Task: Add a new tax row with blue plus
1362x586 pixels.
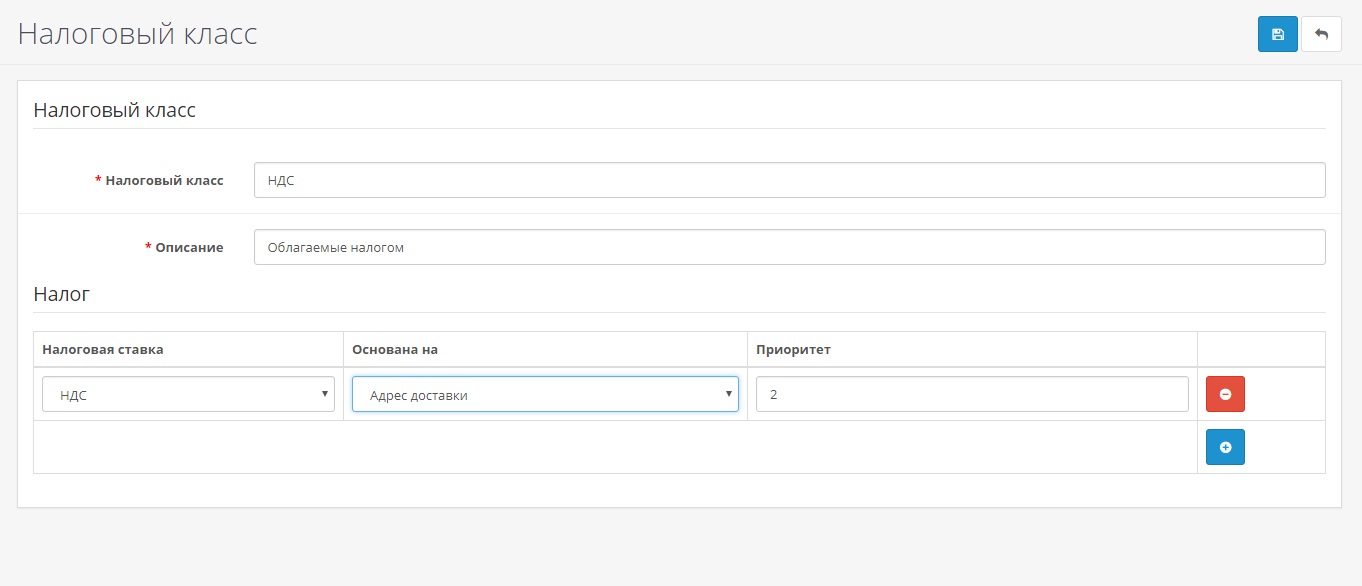Action: click(1225, 447)
